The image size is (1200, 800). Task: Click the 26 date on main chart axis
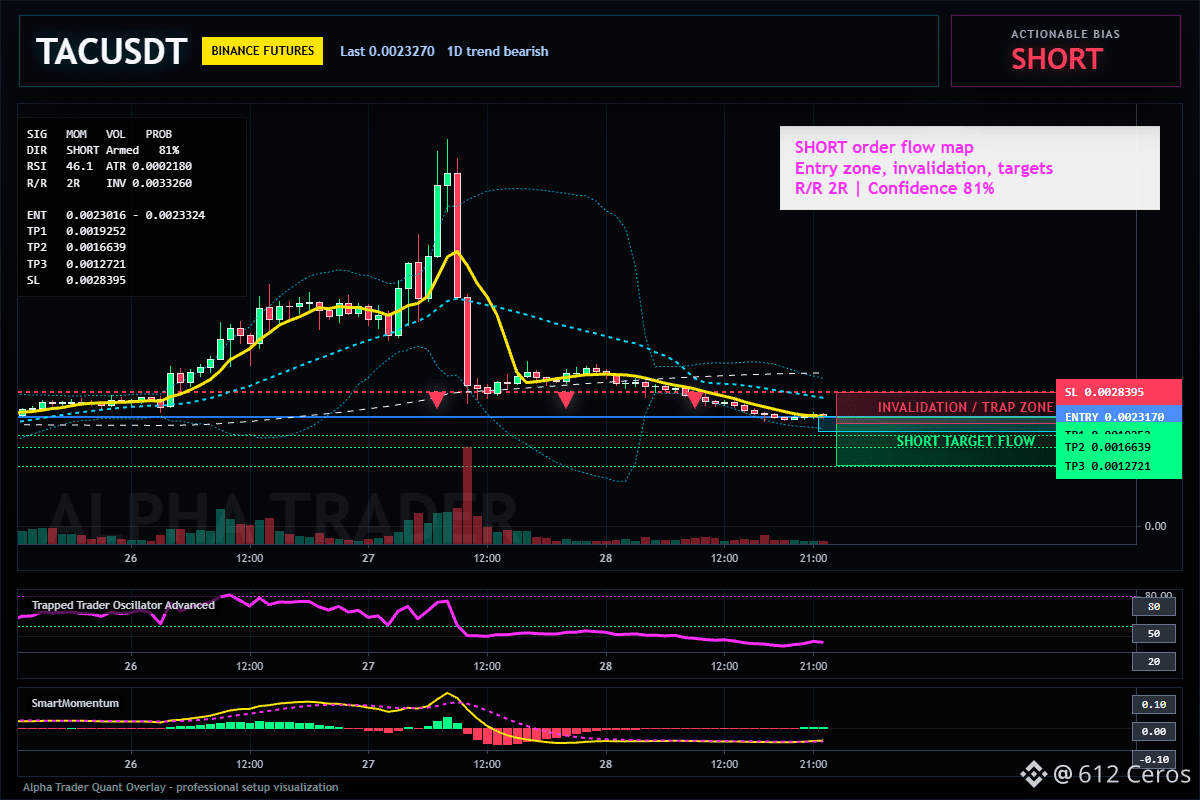(130, 558)
